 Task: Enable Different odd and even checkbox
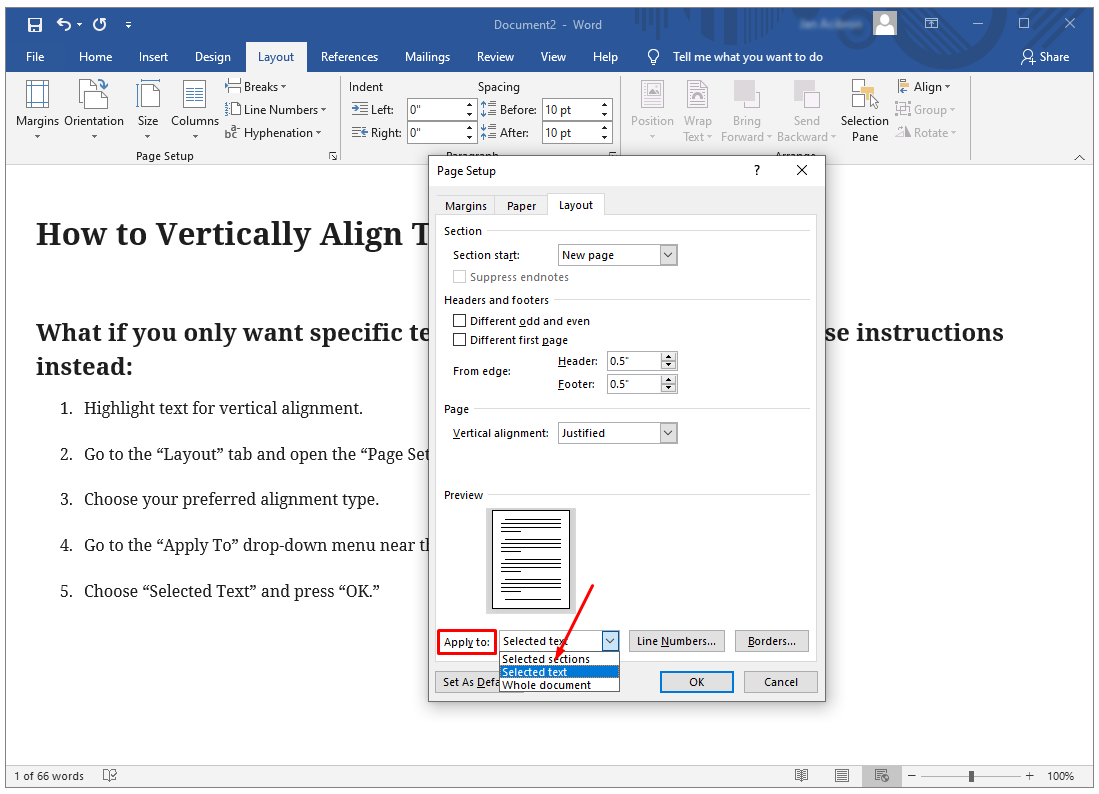[x=460, y=321]
